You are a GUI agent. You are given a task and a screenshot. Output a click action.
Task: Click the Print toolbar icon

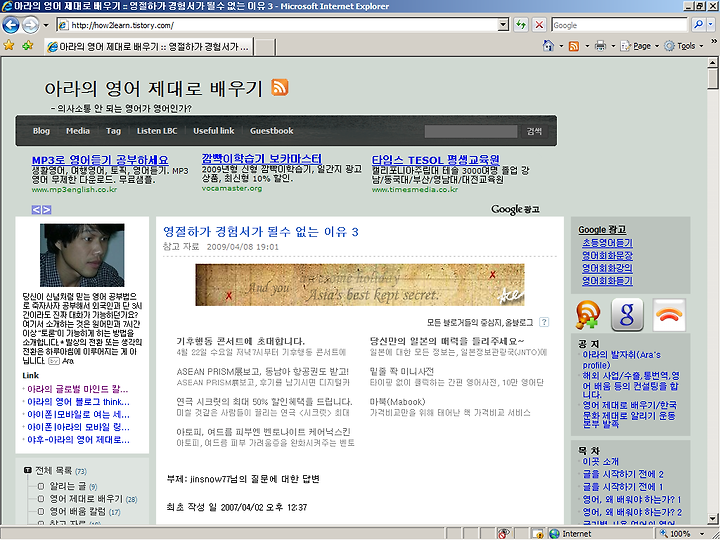click(x=600, y=46)
